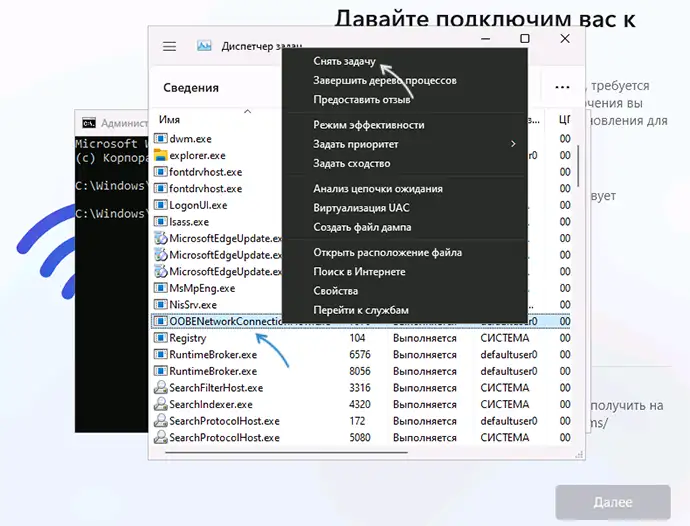Click the Registry process icon

[x=161, y=338]
